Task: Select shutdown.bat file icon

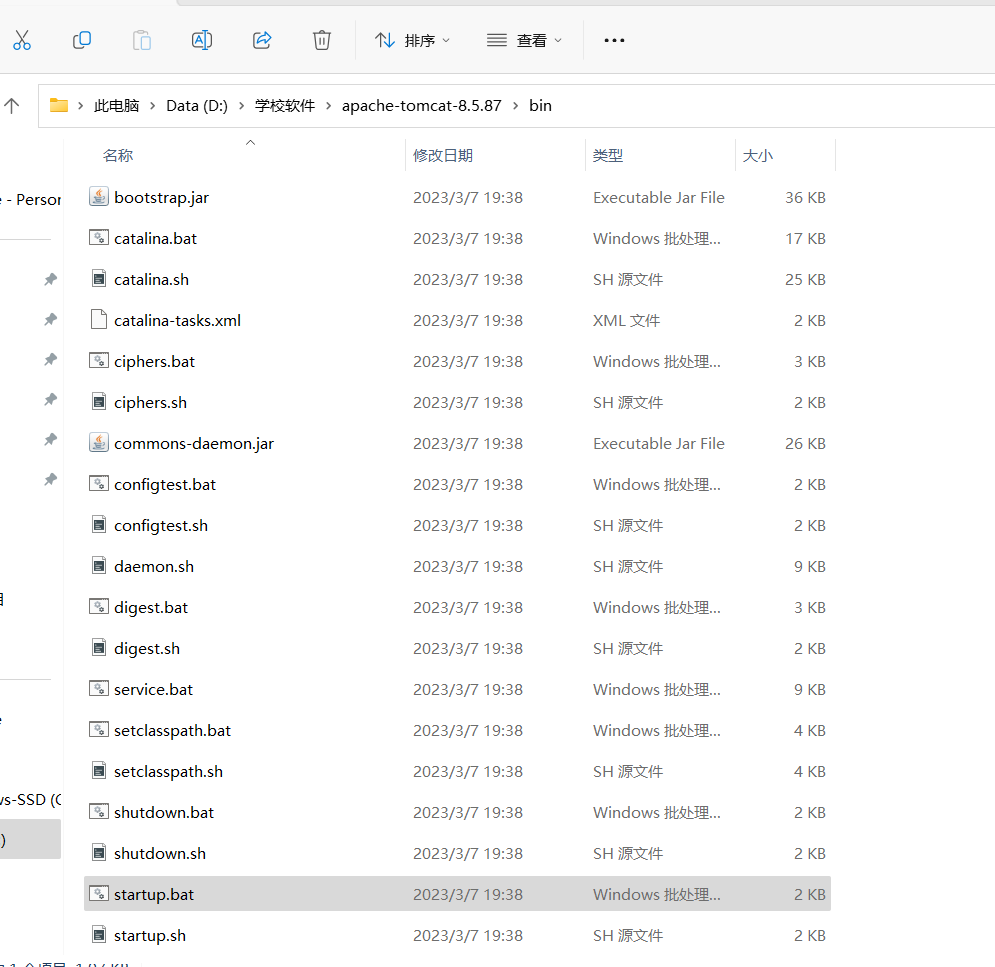Action: [98, 812]
